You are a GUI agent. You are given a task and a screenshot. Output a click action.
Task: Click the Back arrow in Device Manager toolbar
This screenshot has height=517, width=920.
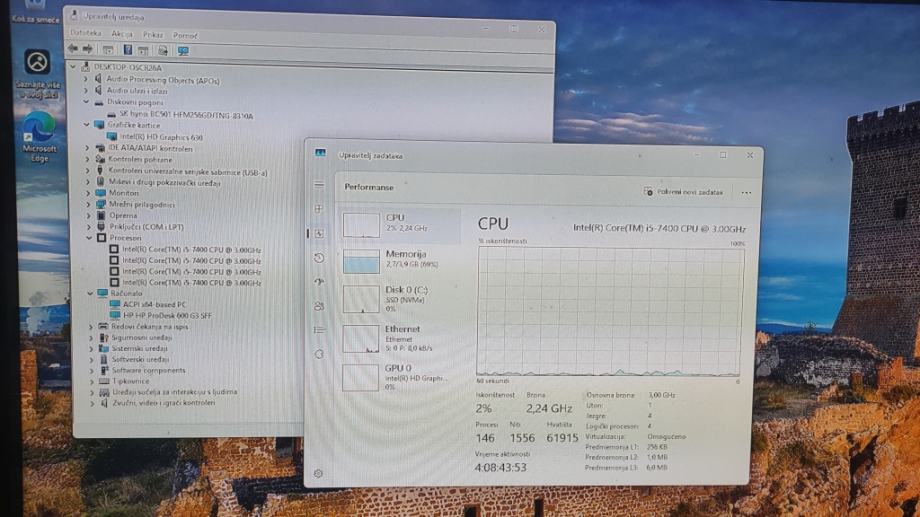tap(73, 49)
